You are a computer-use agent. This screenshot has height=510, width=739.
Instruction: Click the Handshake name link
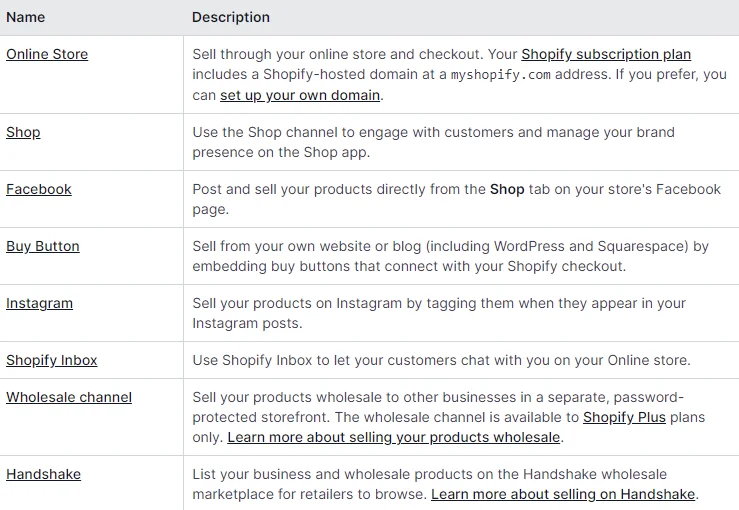[x=43, y=474]
